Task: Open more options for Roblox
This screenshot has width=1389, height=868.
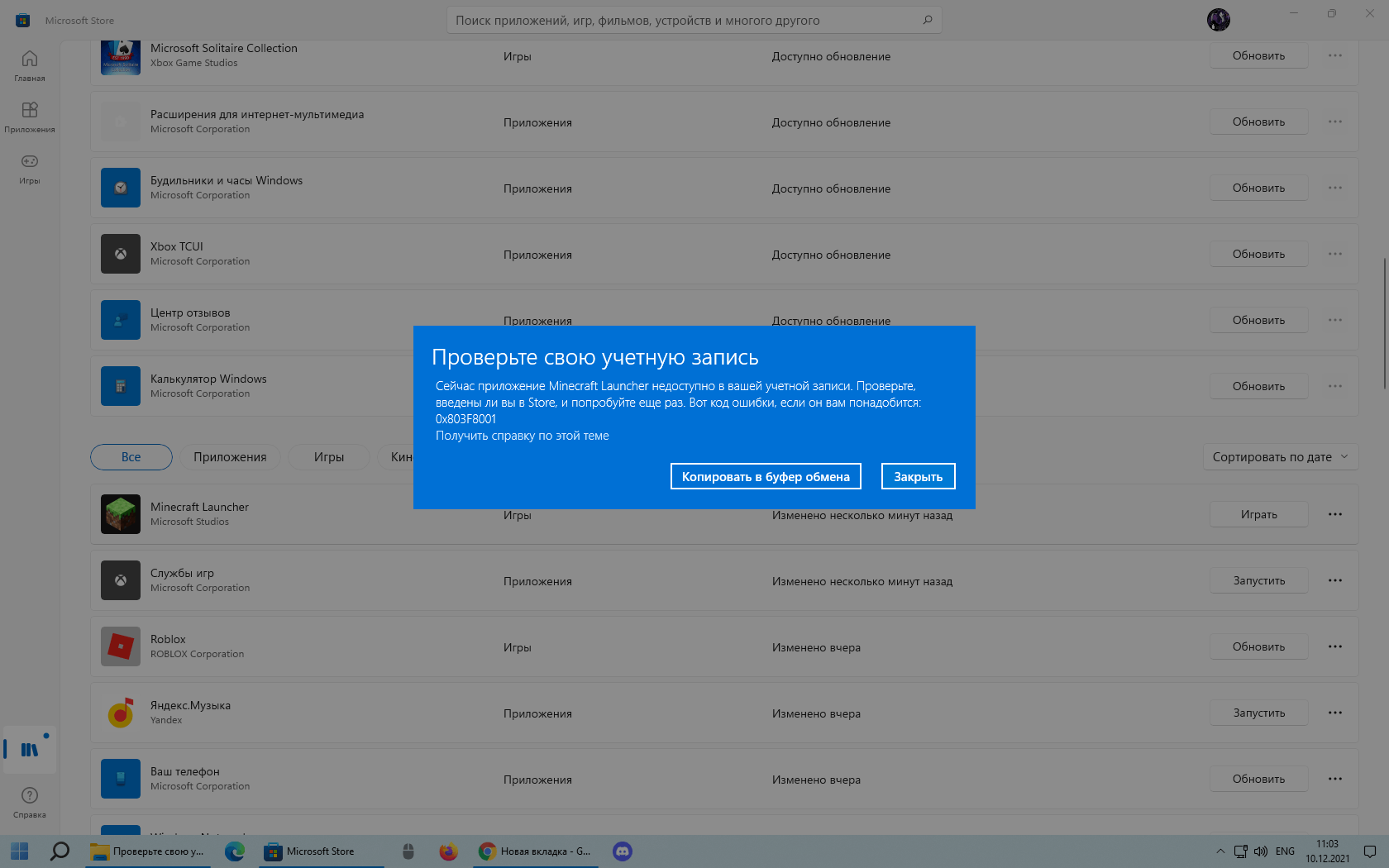Action: click(x=1335, y=646)
